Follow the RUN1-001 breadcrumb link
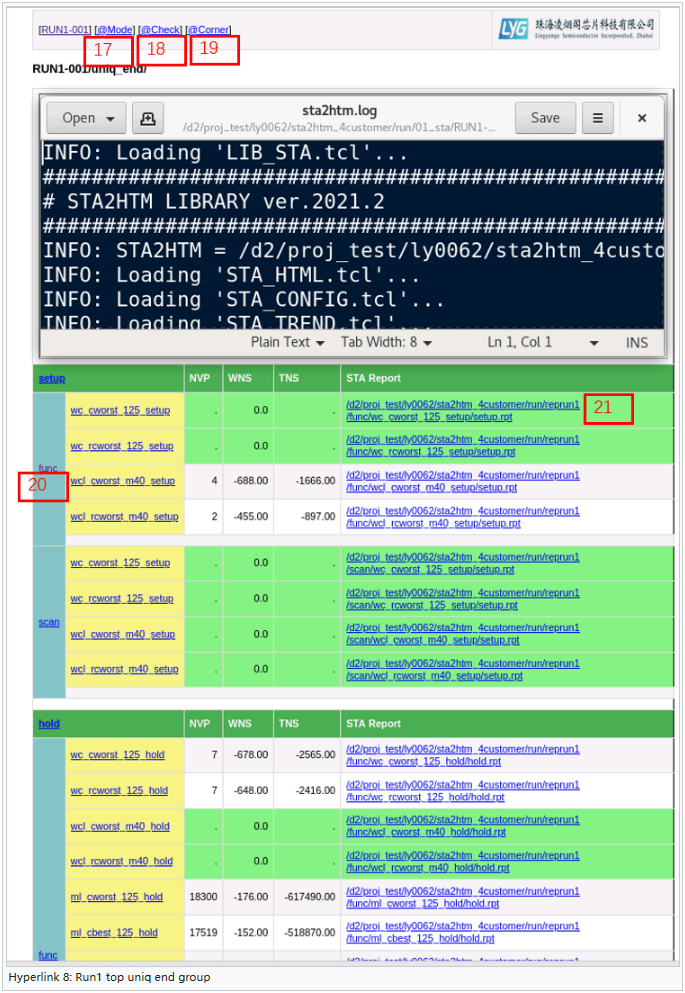685x993 pixels. tap(65, 30)
